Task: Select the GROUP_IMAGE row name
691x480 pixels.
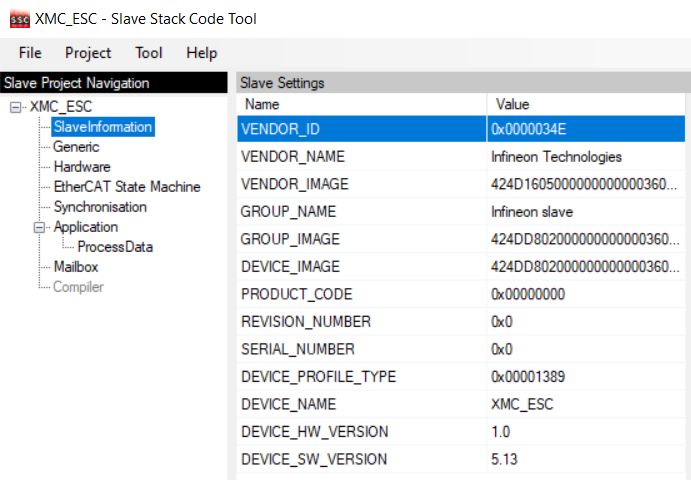Action: tap(361, 239)
